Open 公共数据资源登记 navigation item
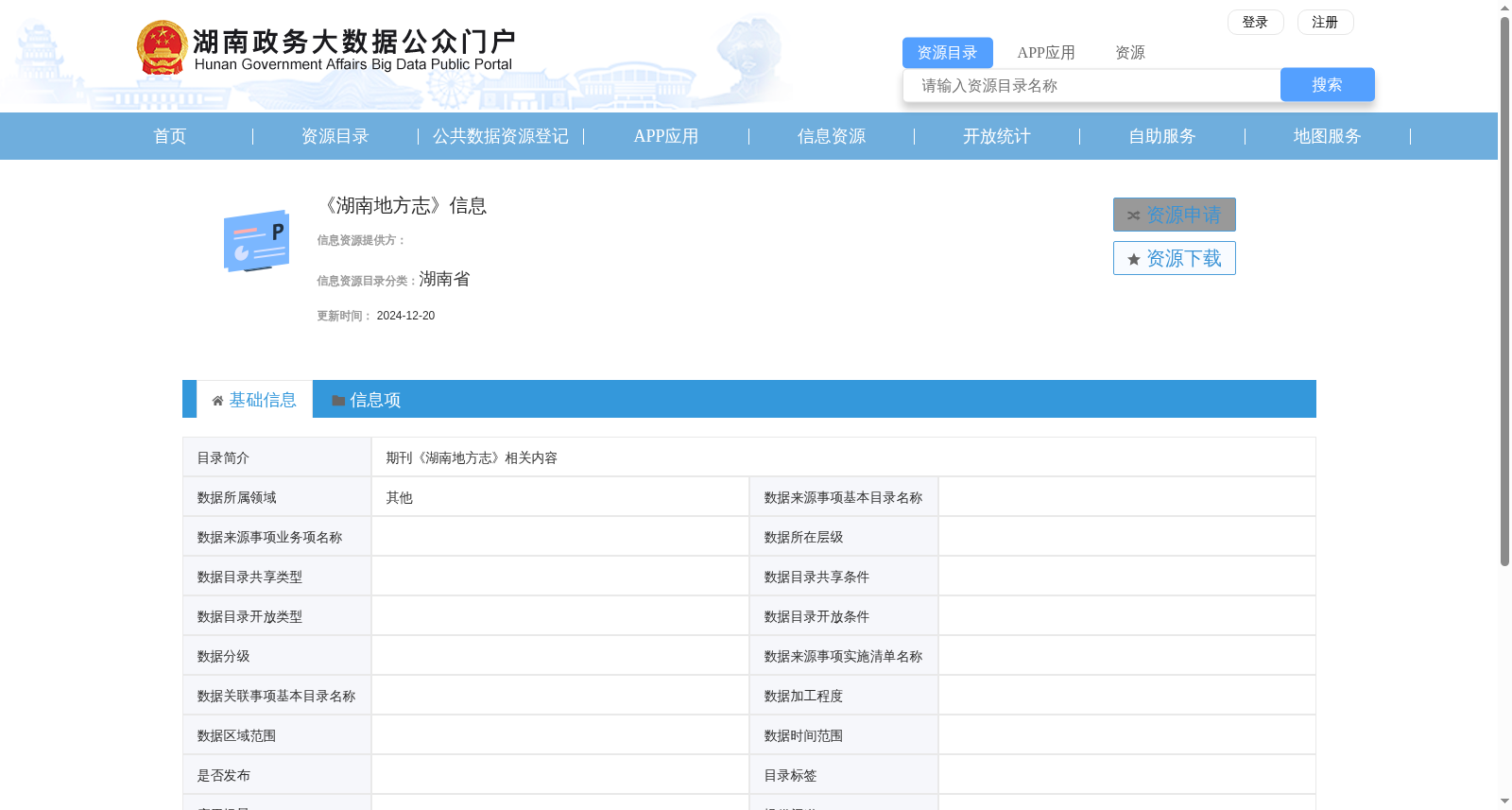 tap(501, 136)
